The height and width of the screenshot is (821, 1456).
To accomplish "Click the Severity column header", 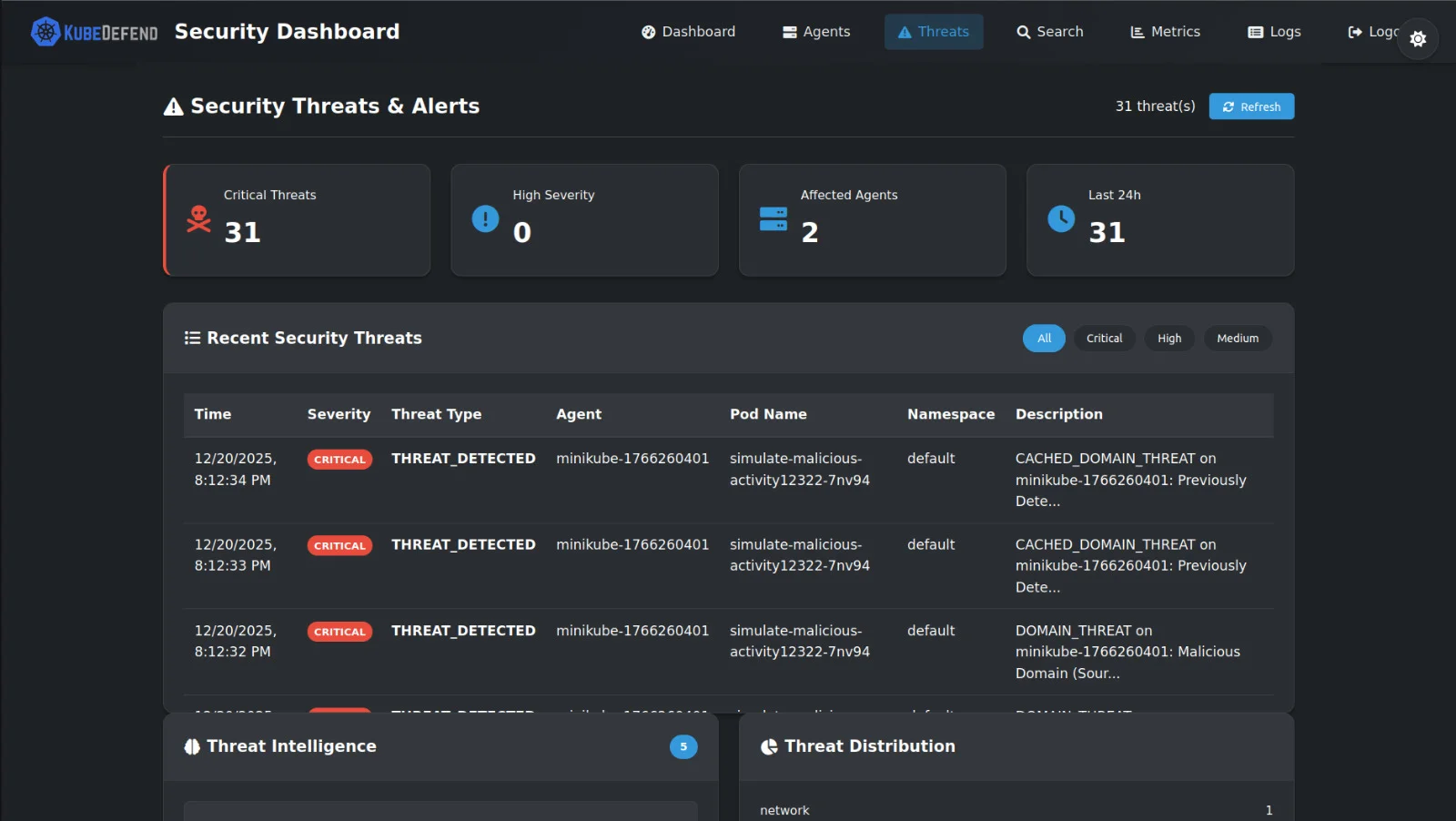I will (339, 414).
